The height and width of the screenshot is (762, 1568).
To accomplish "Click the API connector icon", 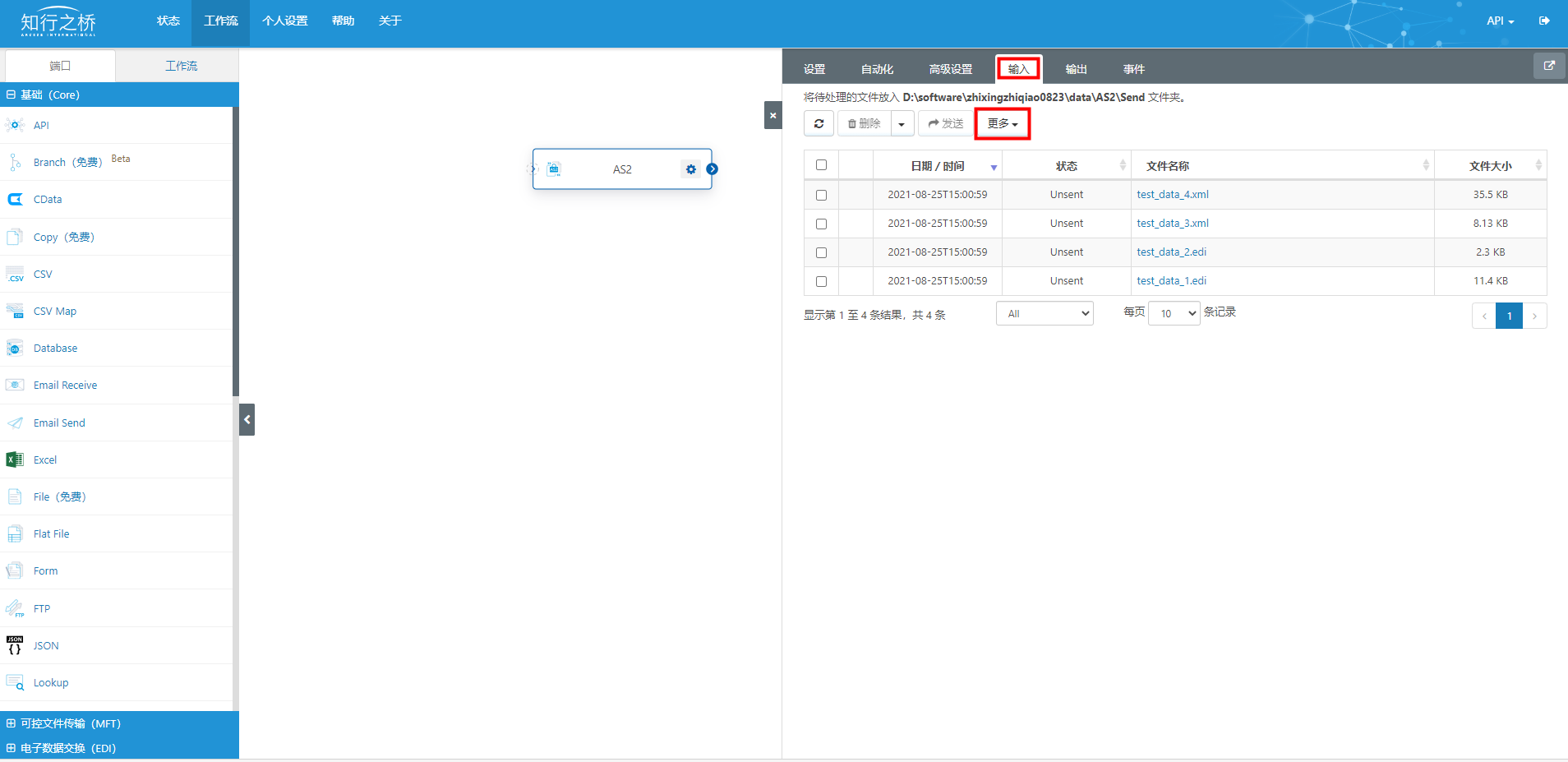I will coord(15,125).
